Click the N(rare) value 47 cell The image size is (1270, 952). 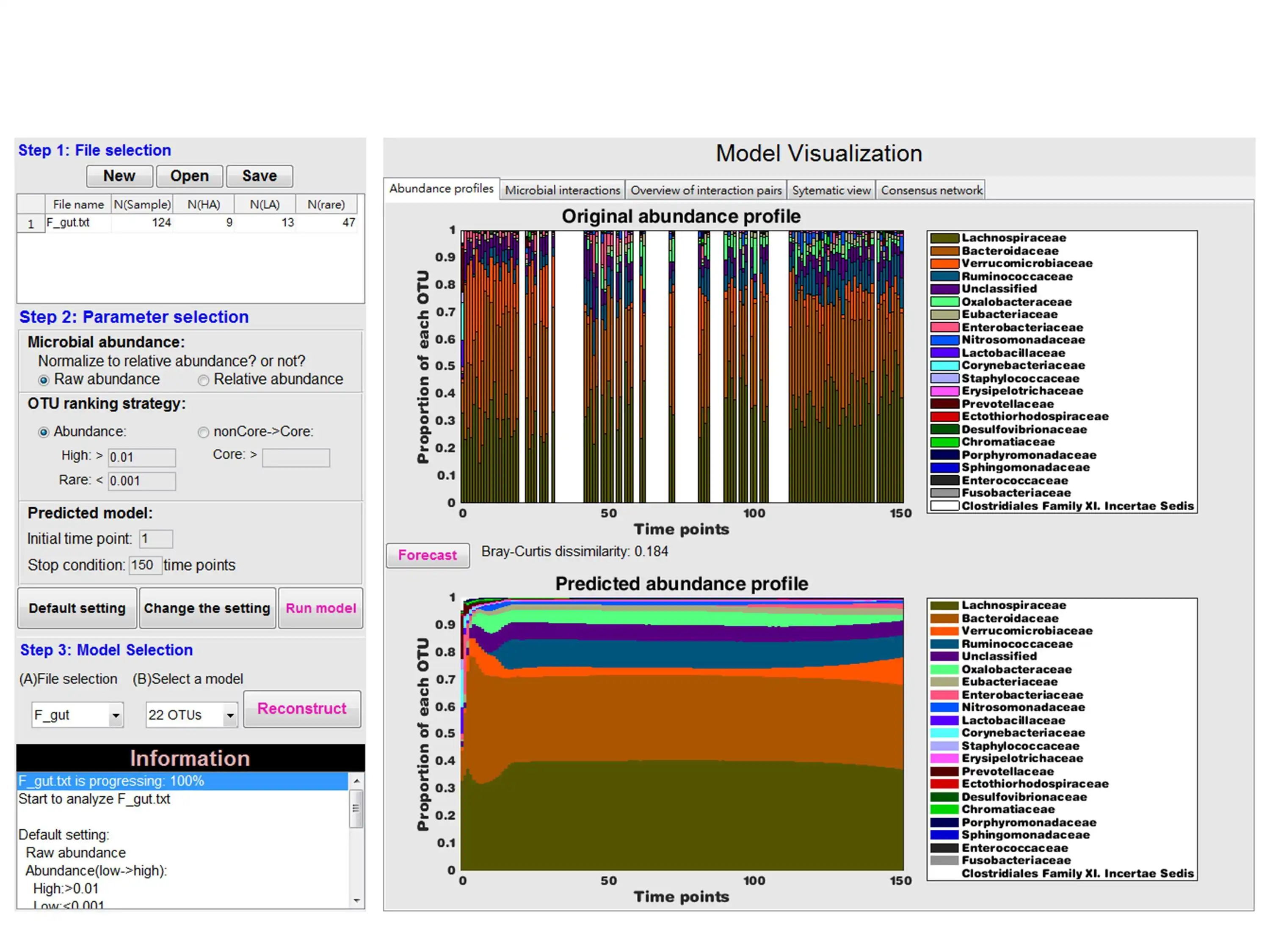click(326, 223)
